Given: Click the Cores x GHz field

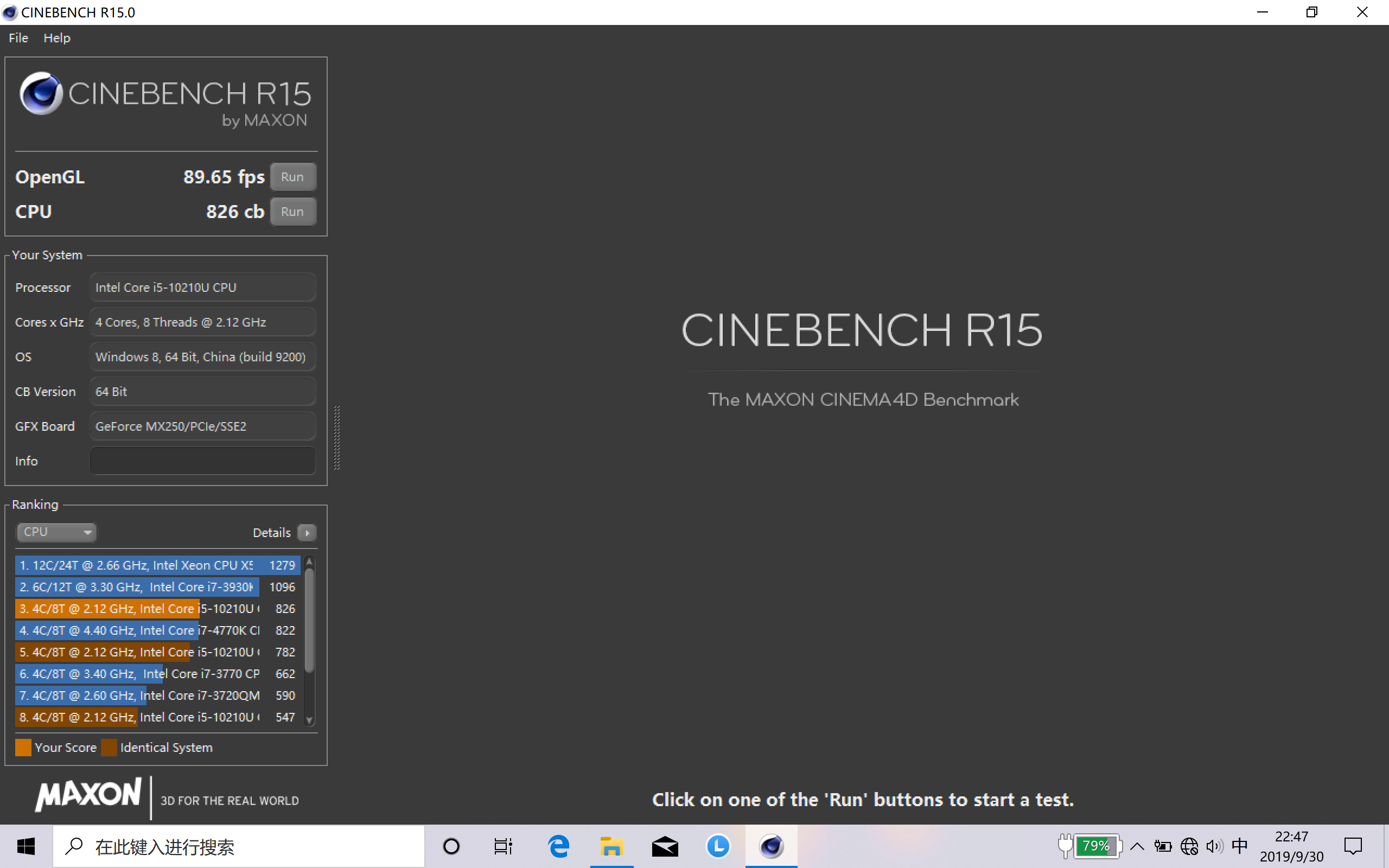Looking at the screenshot, I should point(202,322).
